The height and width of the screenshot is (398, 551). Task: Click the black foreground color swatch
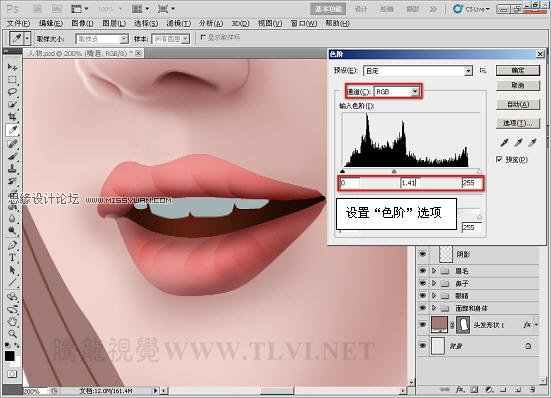point(9,356)
